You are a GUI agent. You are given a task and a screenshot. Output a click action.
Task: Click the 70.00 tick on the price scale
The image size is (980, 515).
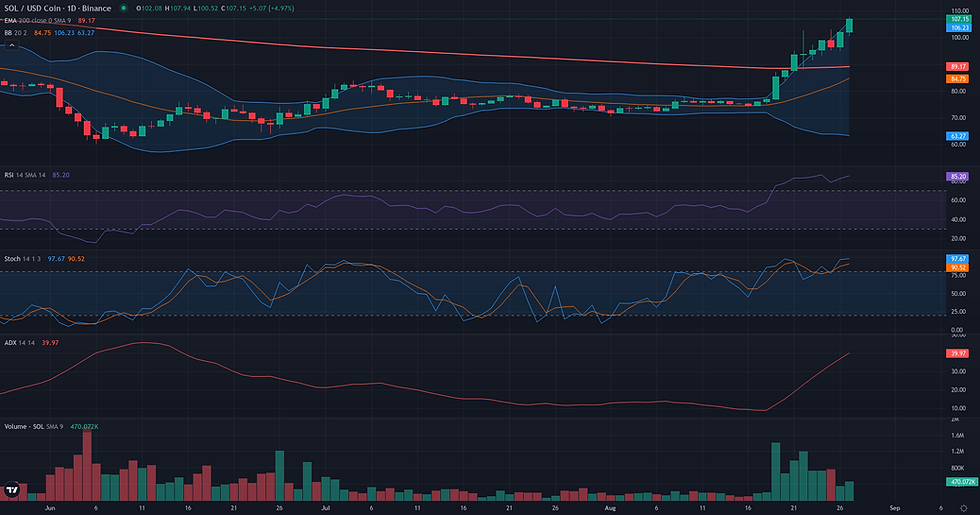(x=958, y=118)
